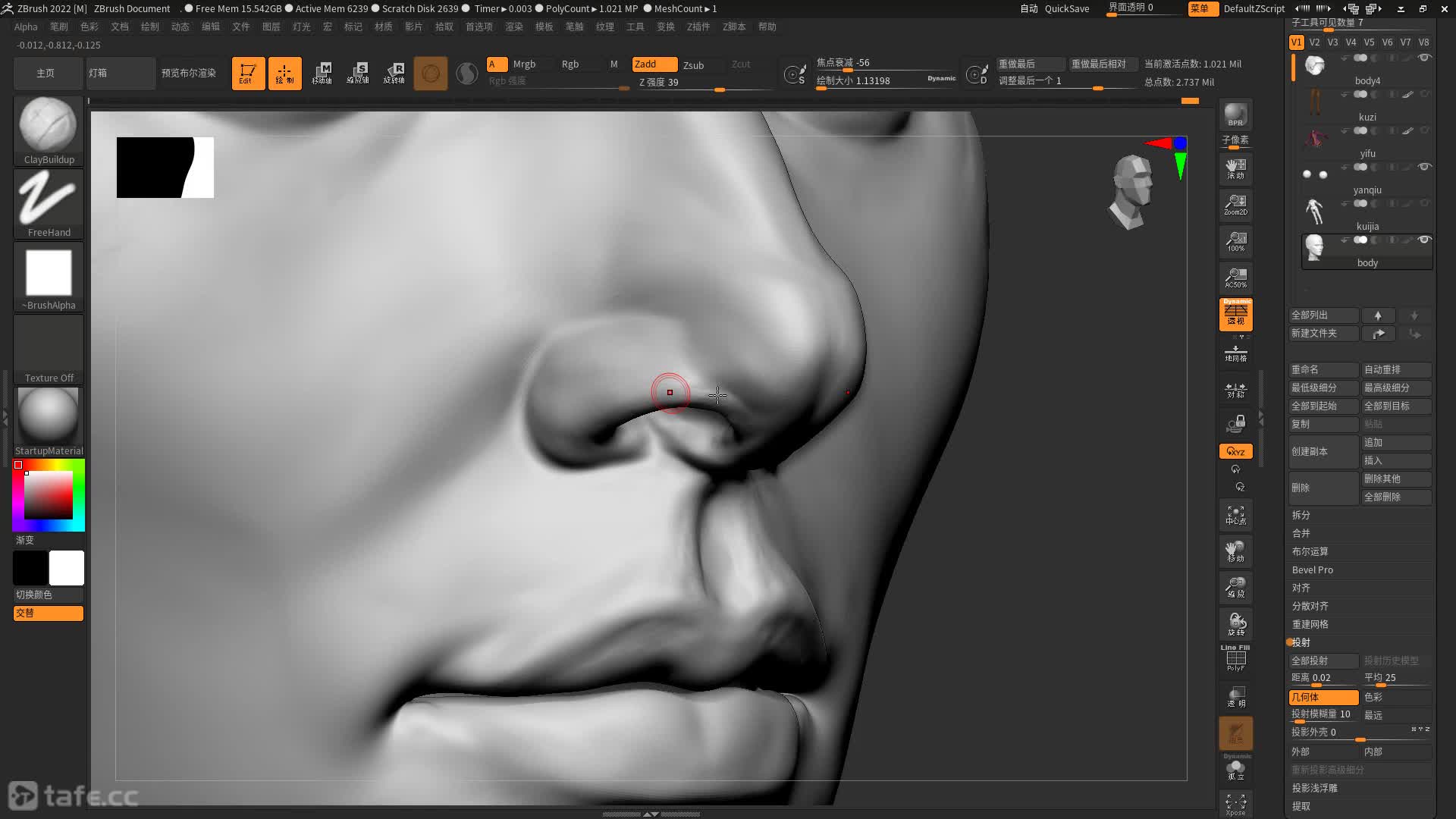Click the sphere material preview icon in the toolbar
1456x819 pixels.
click(x=467, y=74)
